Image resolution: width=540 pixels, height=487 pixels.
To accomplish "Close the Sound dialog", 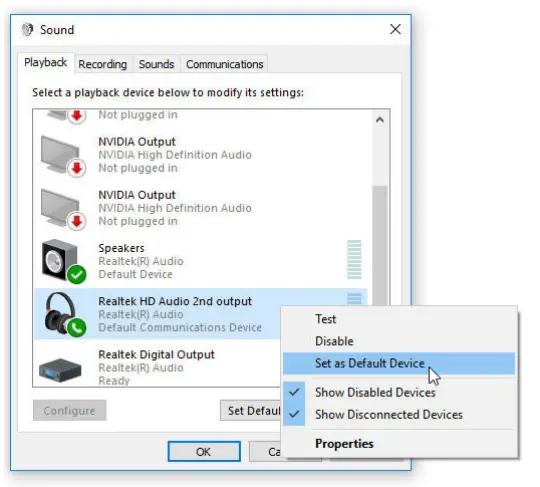I will pos(395,29).
